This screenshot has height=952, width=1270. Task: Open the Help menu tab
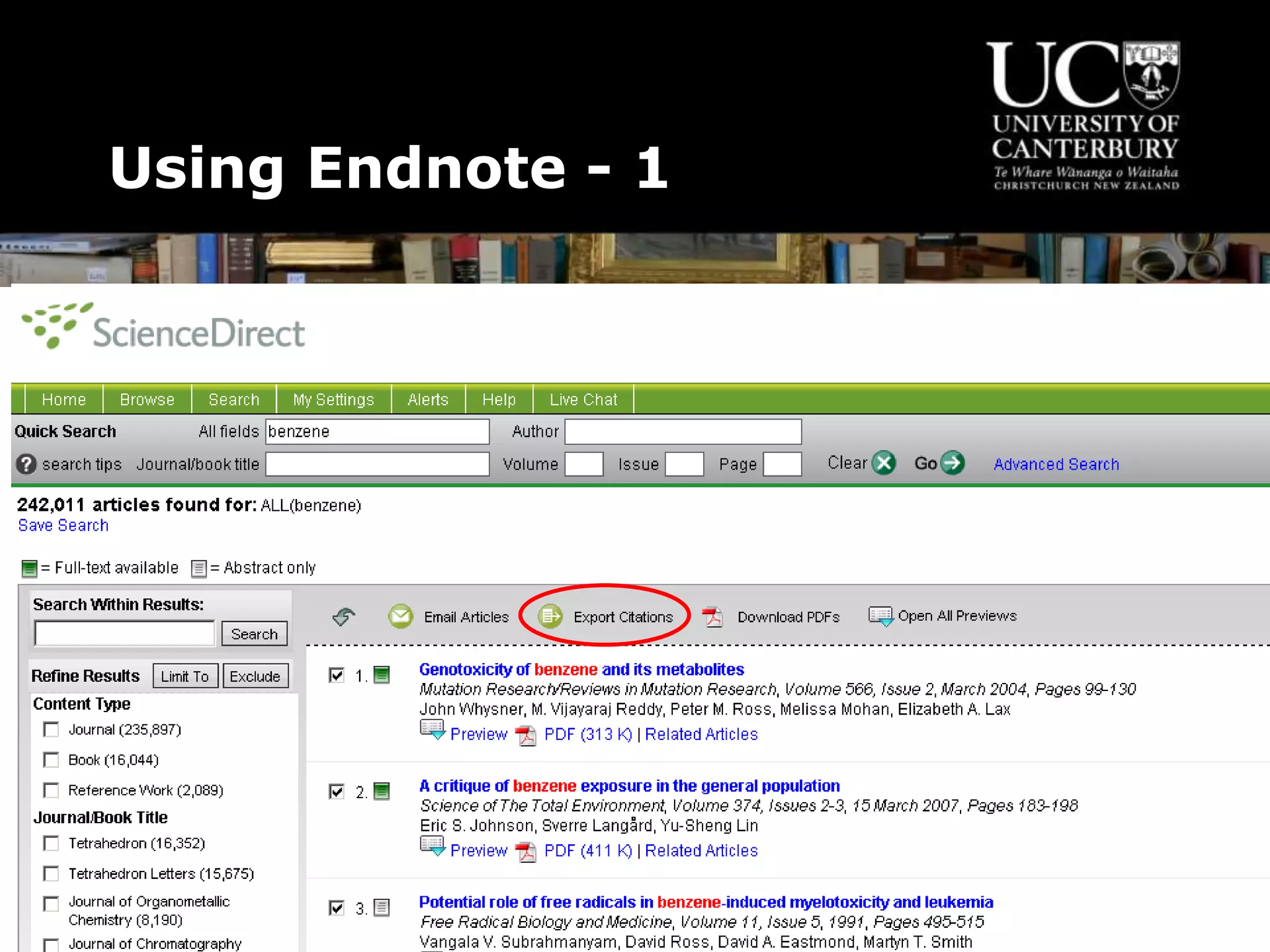click(499, 400)
